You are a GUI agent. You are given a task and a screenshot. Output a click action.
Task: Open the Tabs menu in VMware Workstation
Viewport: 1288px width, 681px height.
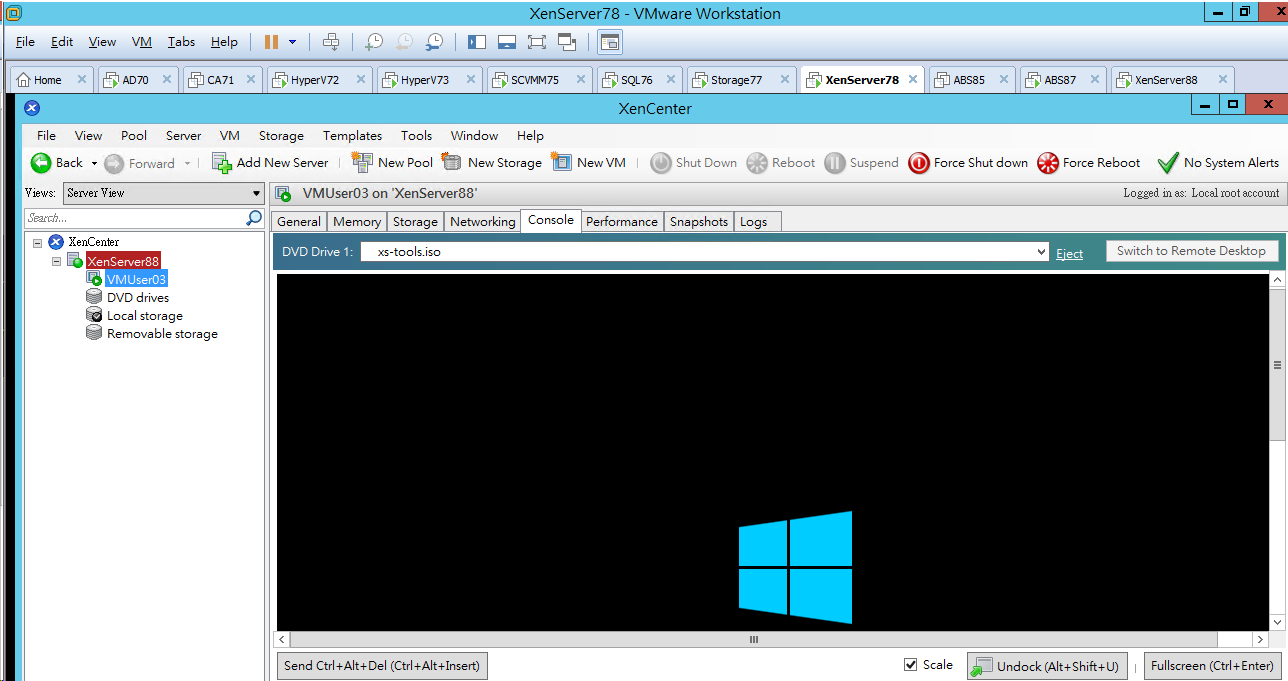tap(181, 42)
